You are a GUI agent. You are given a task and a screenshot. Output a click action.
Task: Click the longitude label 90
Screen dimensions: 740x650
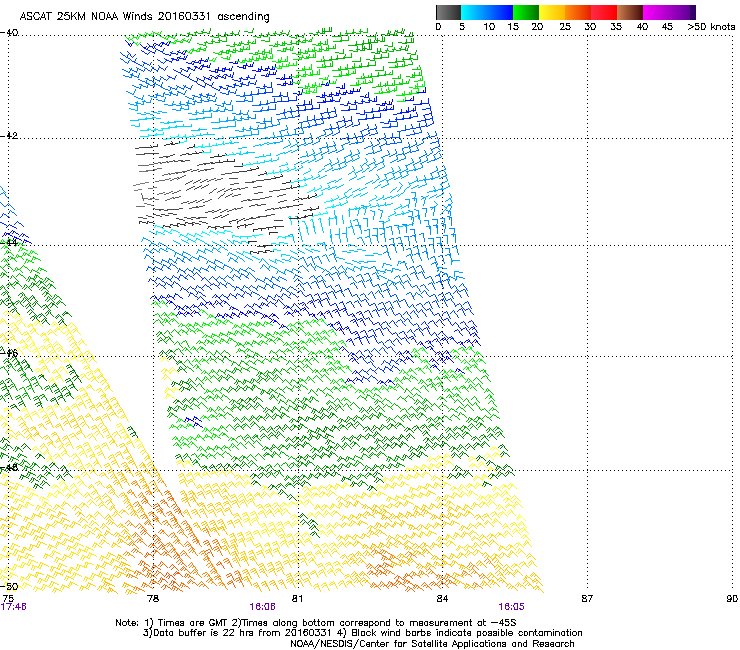(732, 599)
